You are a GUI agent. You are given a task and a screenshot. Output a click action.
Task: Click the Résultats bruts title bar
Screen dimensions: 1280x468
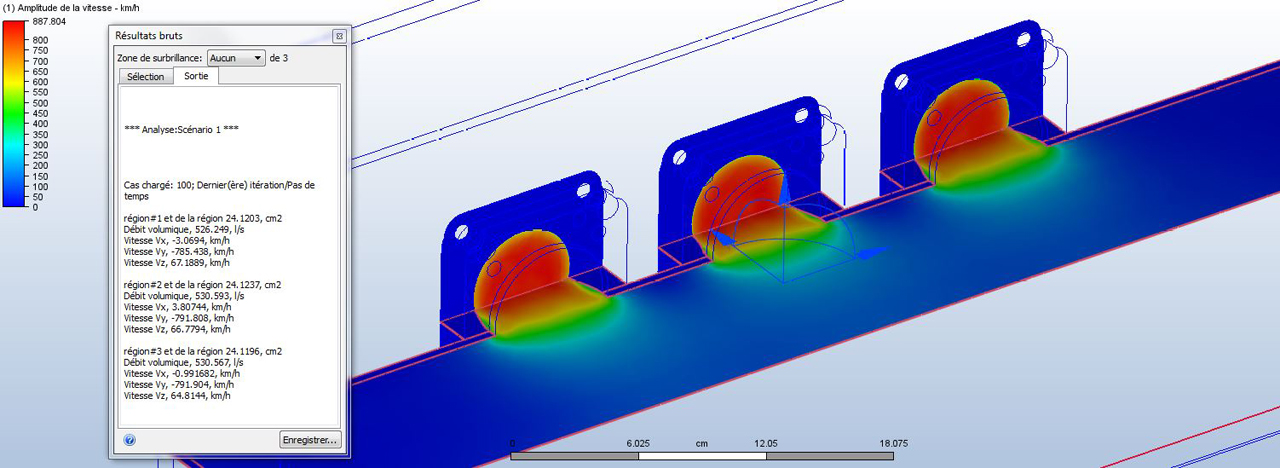[x=220, y=36]
